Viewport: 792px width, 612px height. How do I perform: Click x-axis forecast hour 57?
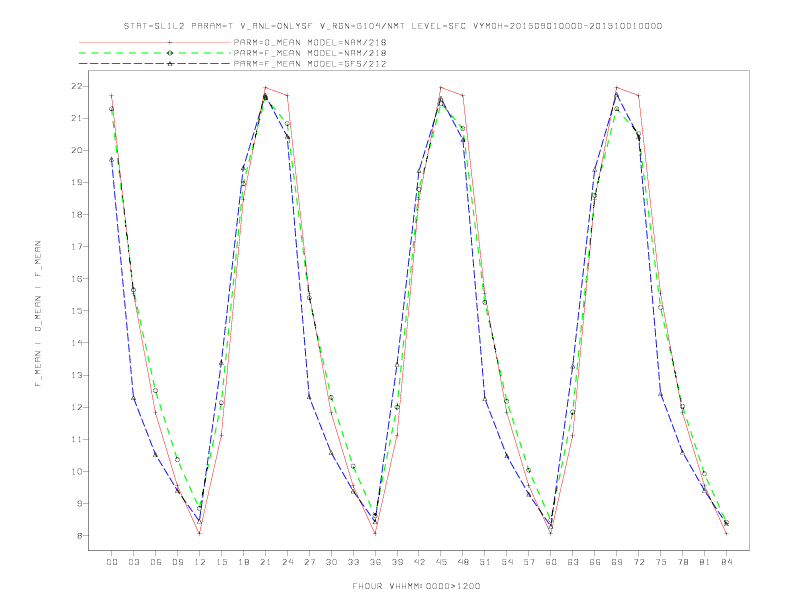[x=529, y=562]
